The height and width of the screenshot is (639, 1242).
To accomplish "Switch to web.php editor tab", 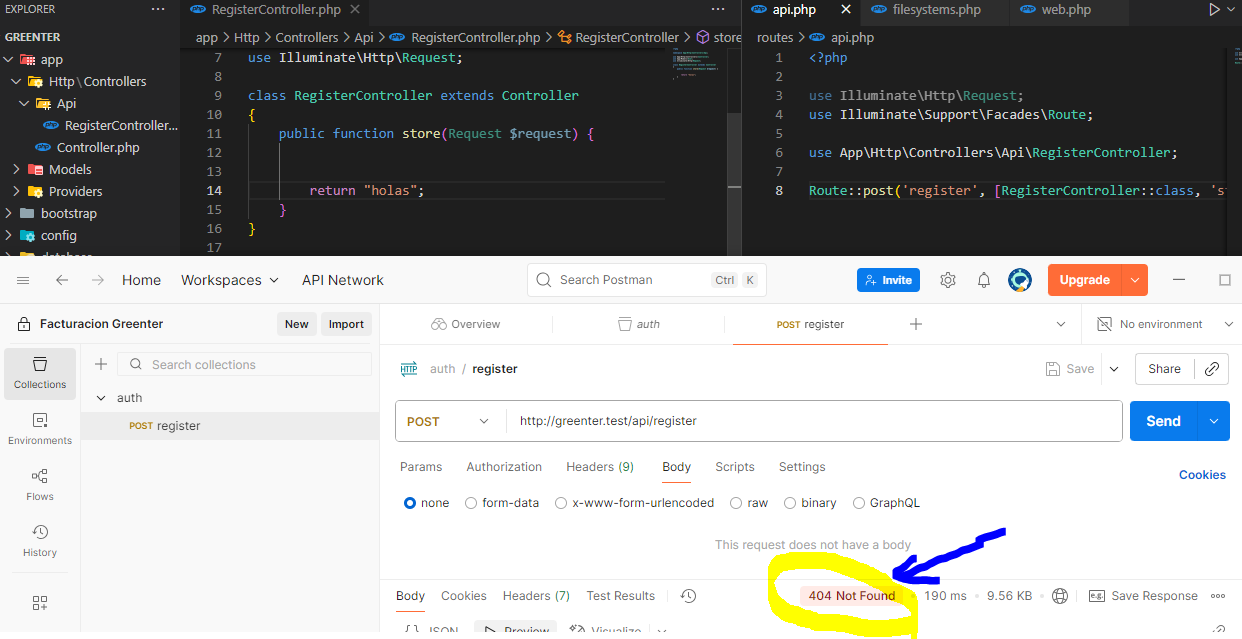I will 1066,9.
